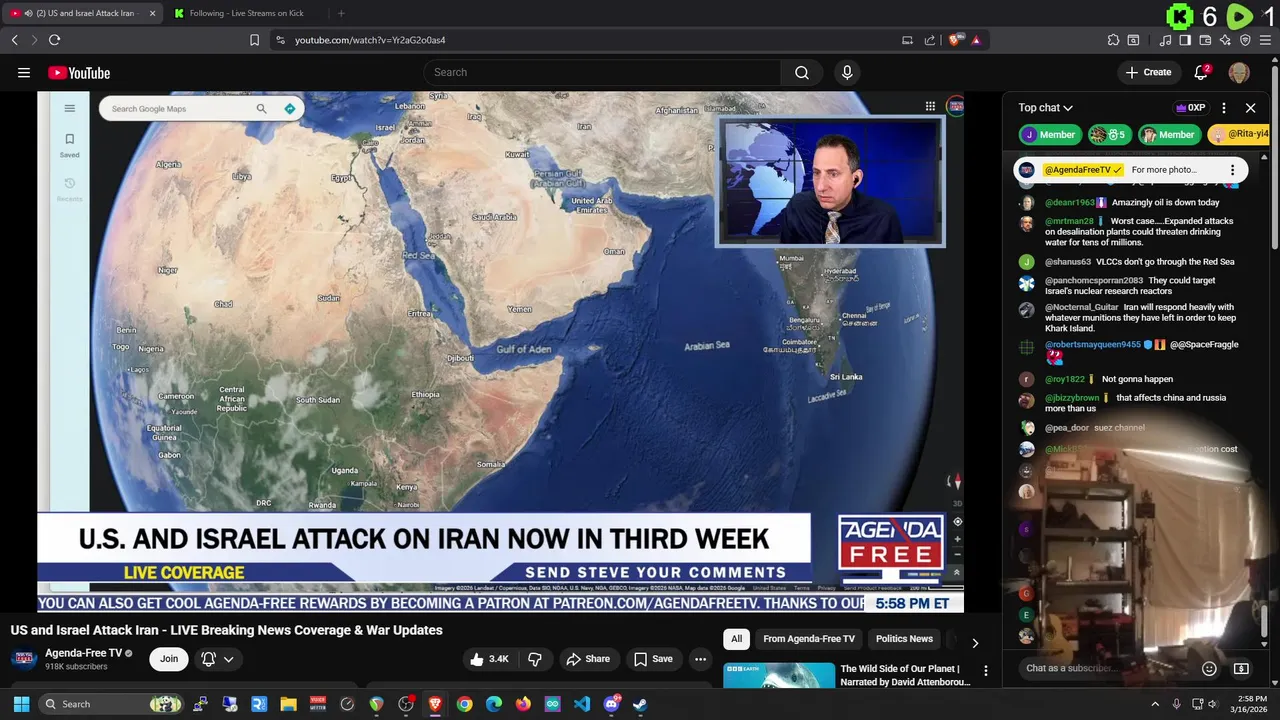Open Steam from the taskbar
This screenshot has height=720, width=1280.
point(640,704)
